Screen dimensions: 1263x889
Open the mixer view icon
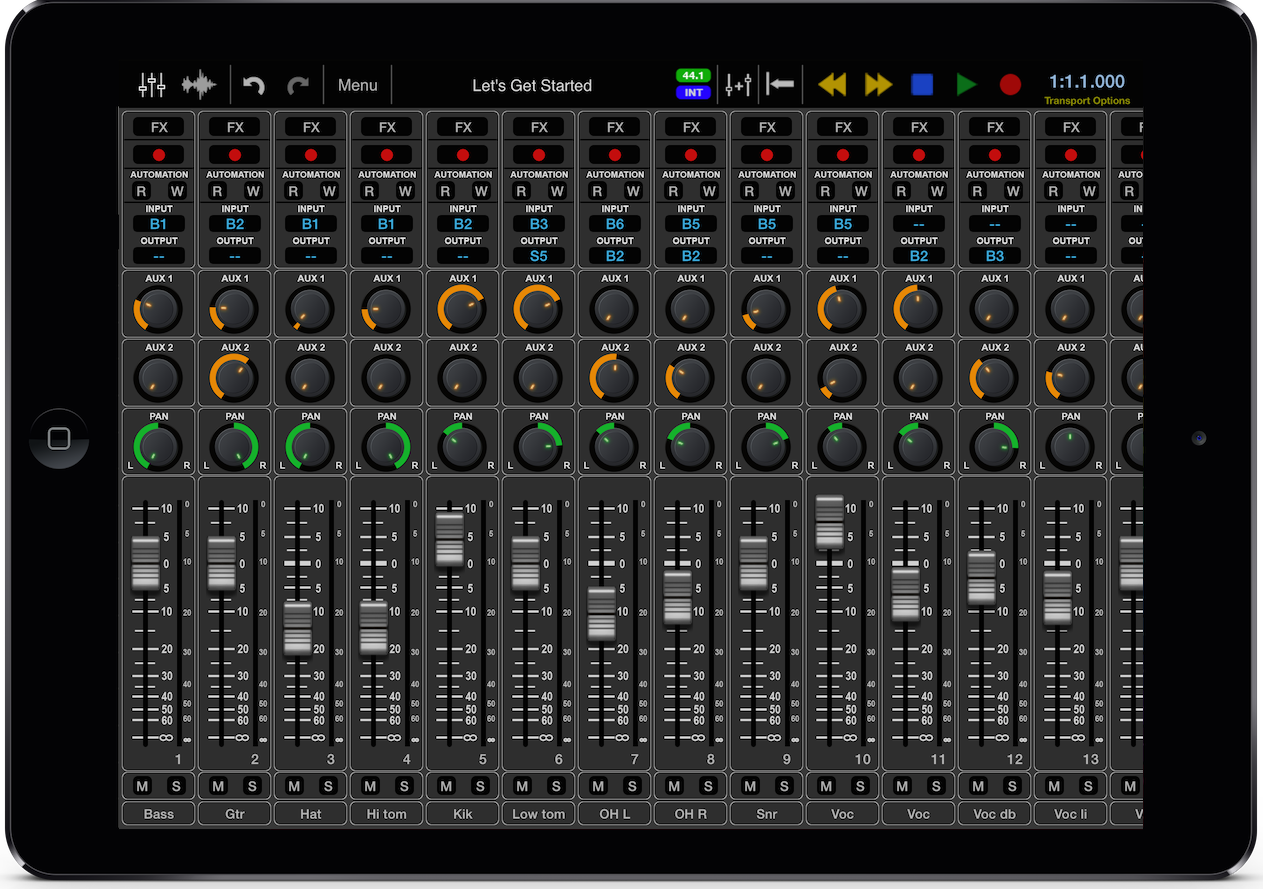point(152,85)
